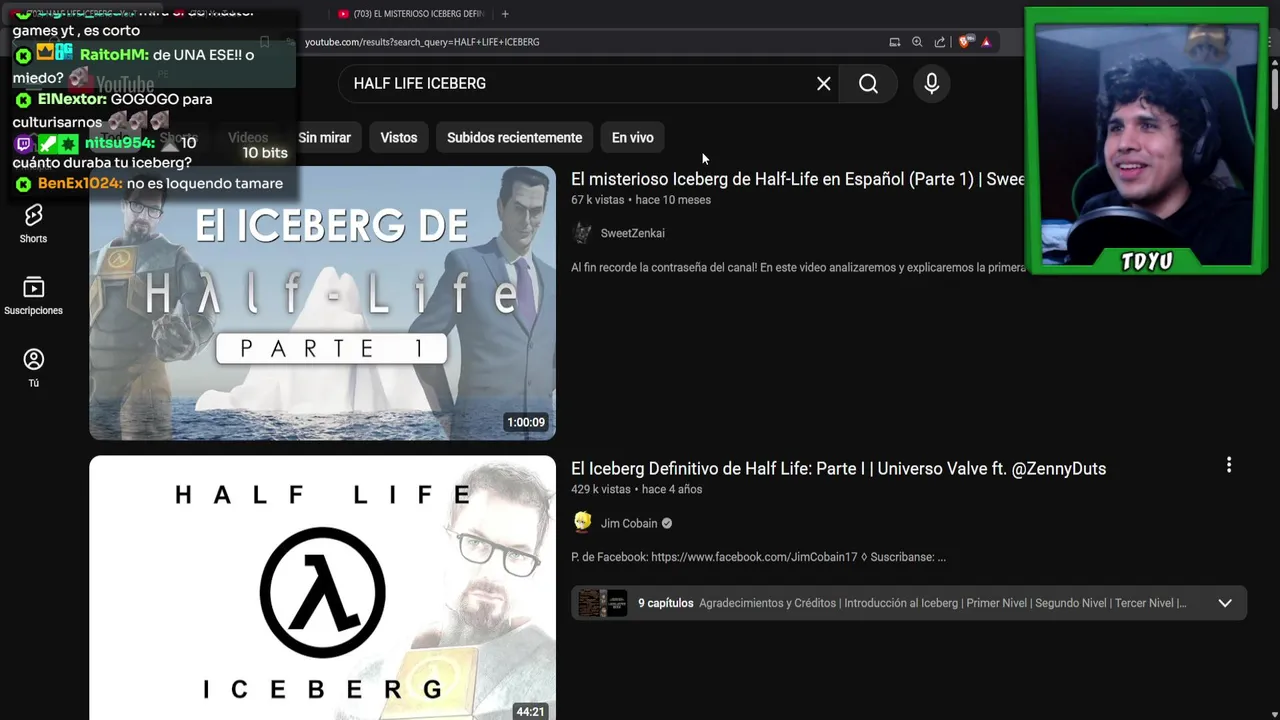Switch to the EL MISTERIOSO ICEBERG browser tab

(410, 14)
